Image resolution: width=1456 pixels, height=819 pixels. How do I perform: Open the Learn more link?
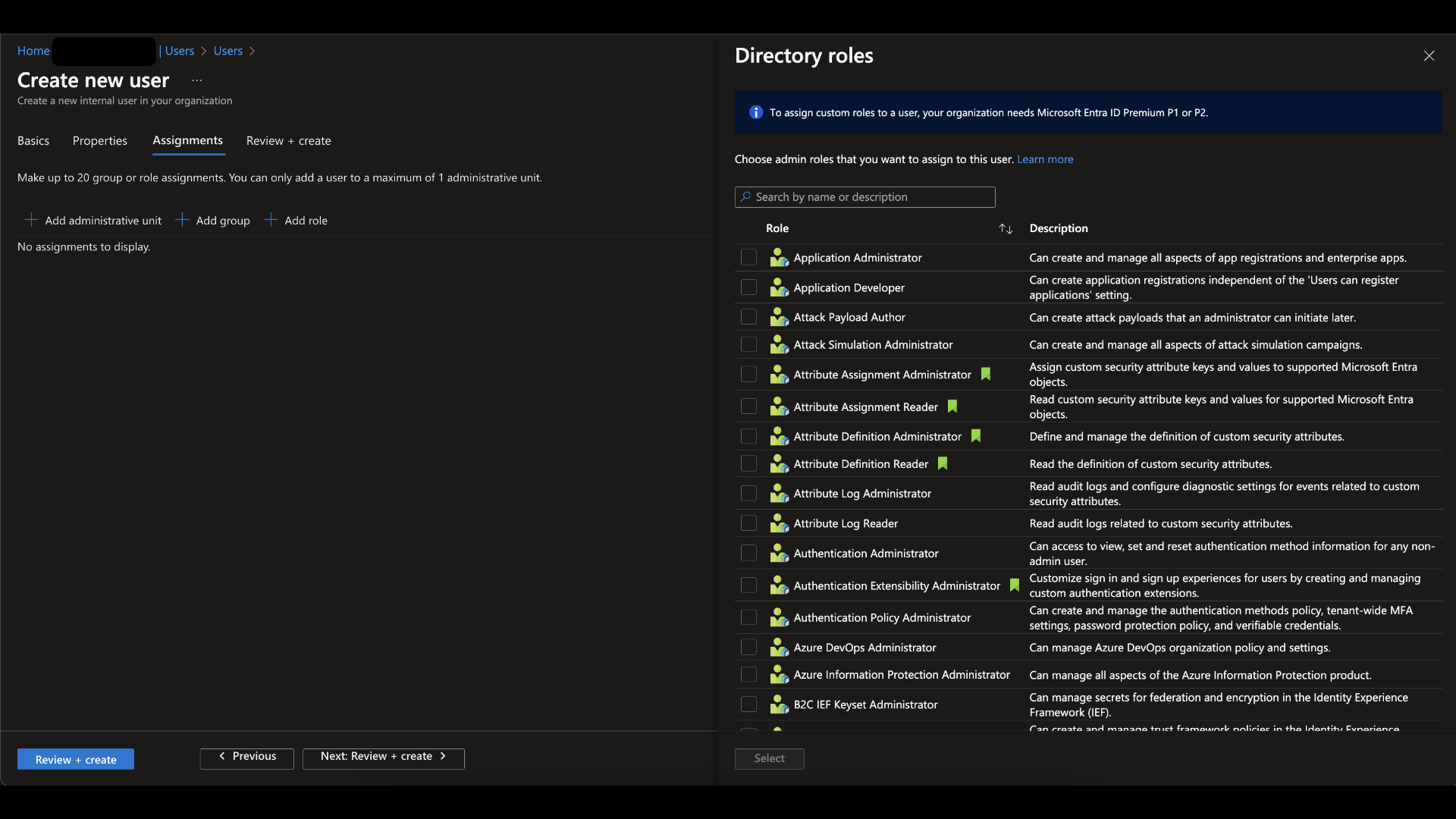(x=1045, y=159)
